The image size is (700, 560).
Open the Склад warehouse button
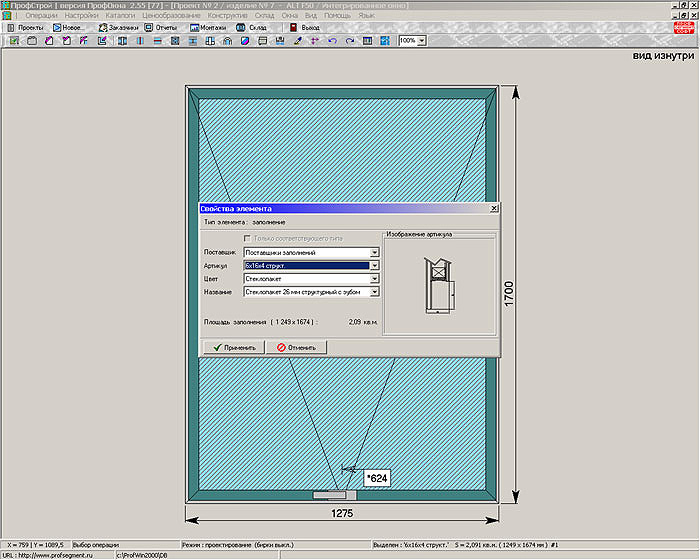pos(253,27)
